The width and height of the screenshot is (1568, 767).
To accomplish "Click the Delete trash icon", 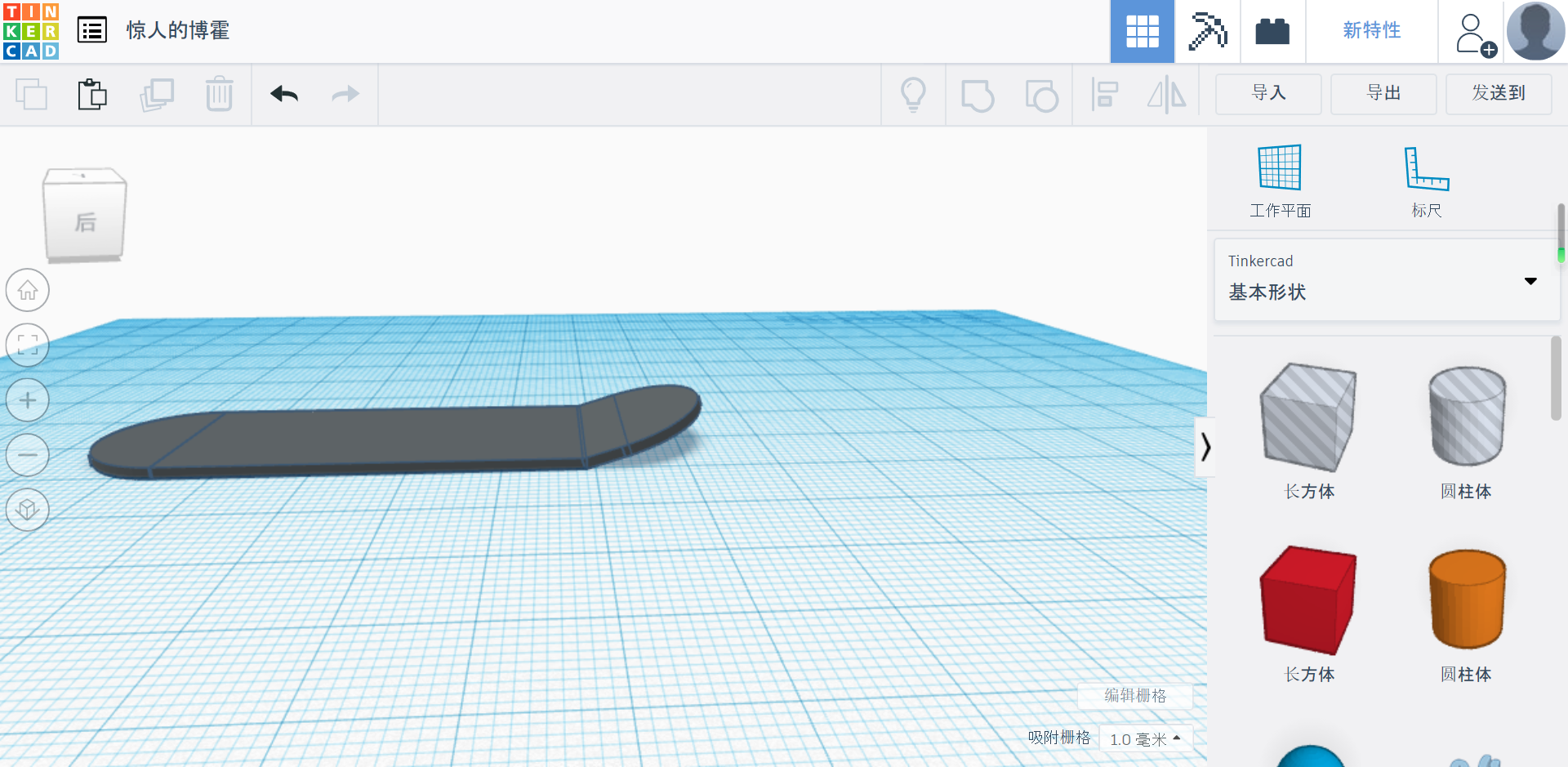I will coord(219,94).
